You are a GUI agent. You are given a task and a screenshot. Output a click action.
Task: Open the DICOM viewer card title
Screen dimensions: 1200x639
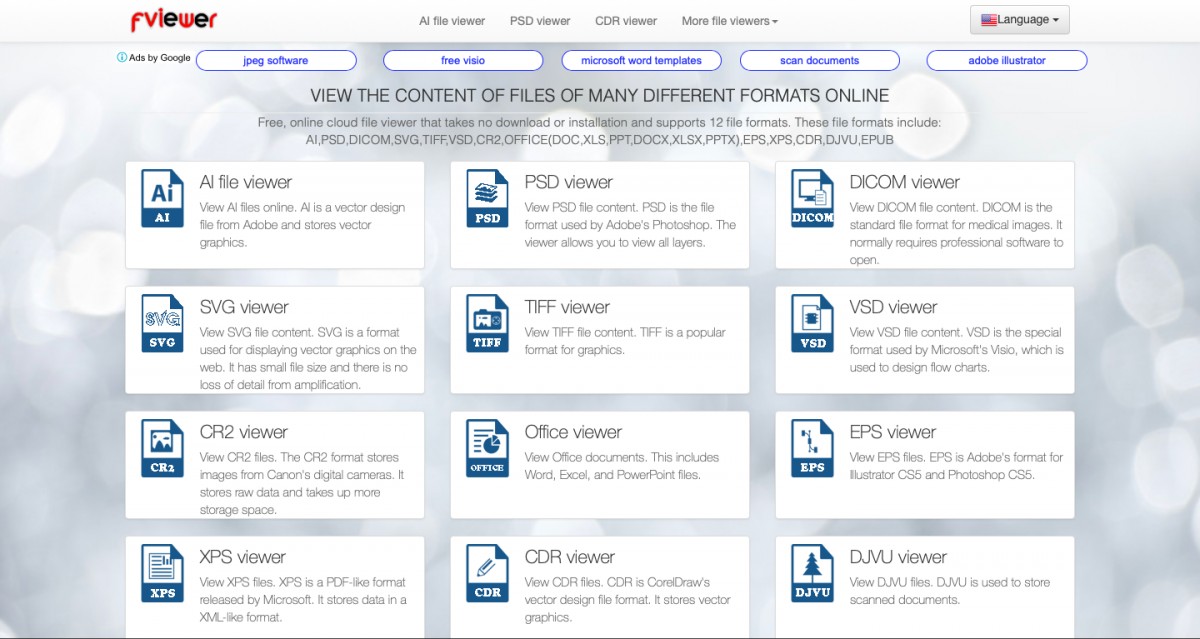tap(904, 182)
